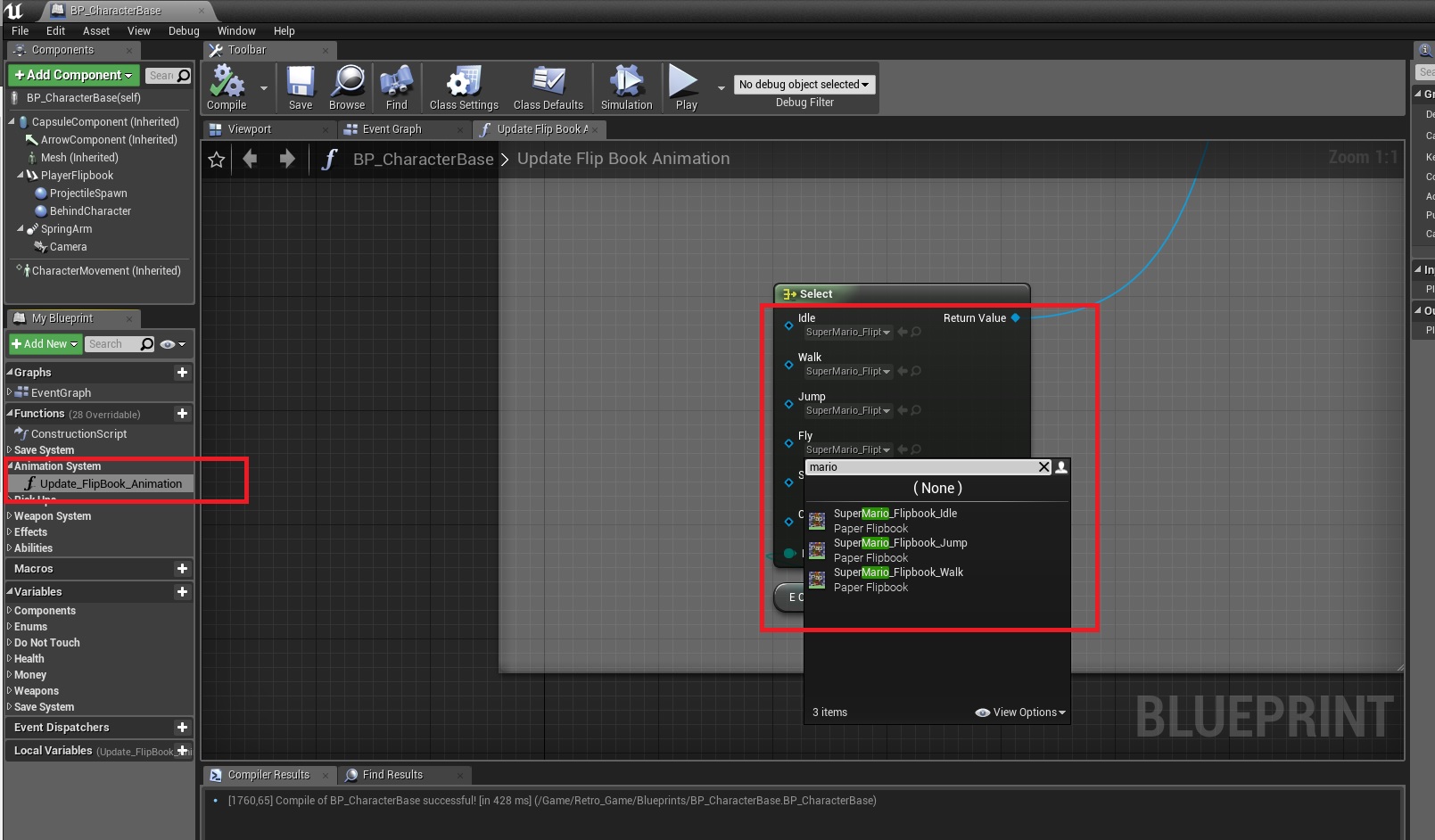The height and width of the screenshot is (840, 1435).
Task: Switch to the Event Graph tab
Action: coord(391,129)
